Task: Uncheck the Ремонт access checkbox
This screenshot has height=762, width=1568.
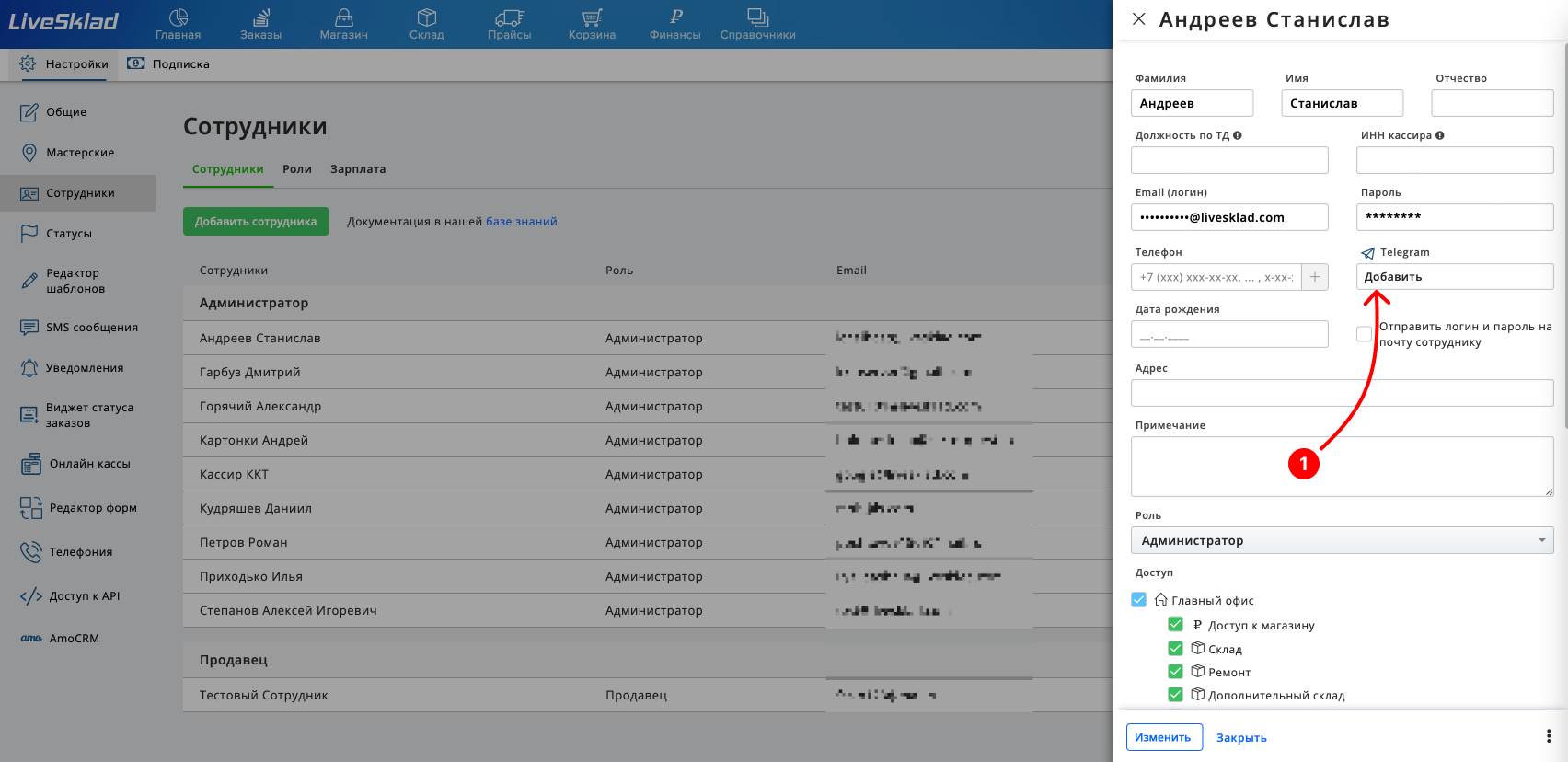Action: [x=1175, y=672]
